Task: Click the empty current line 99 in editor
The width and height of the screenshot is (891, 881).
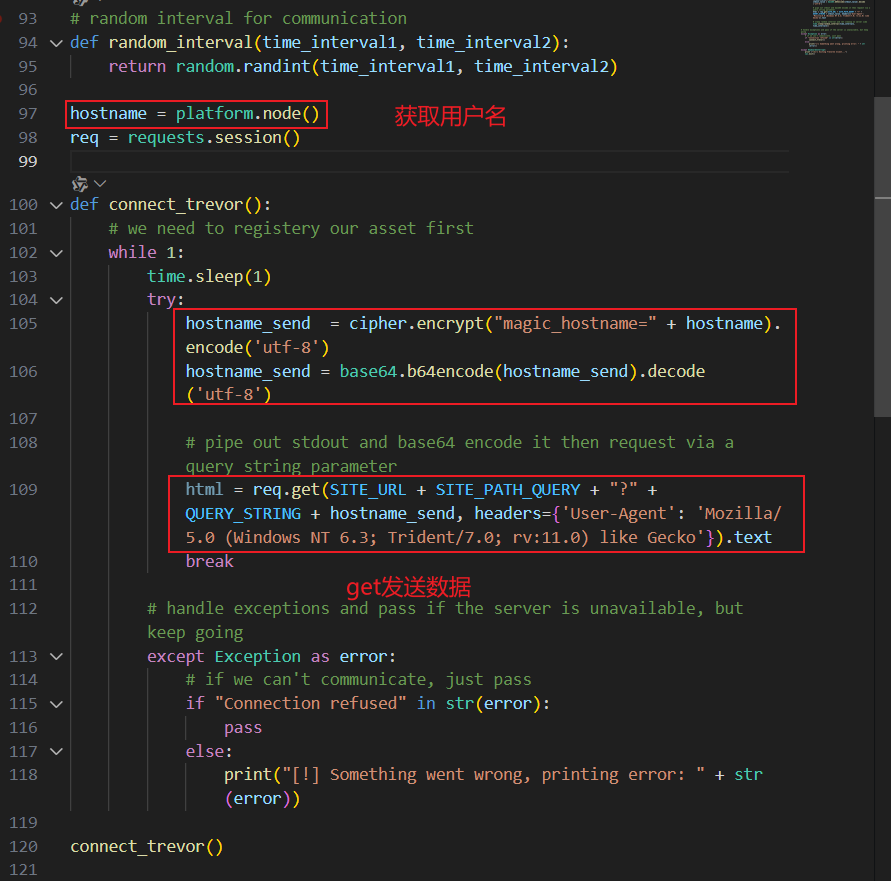Action: click(x=430, y=161)
